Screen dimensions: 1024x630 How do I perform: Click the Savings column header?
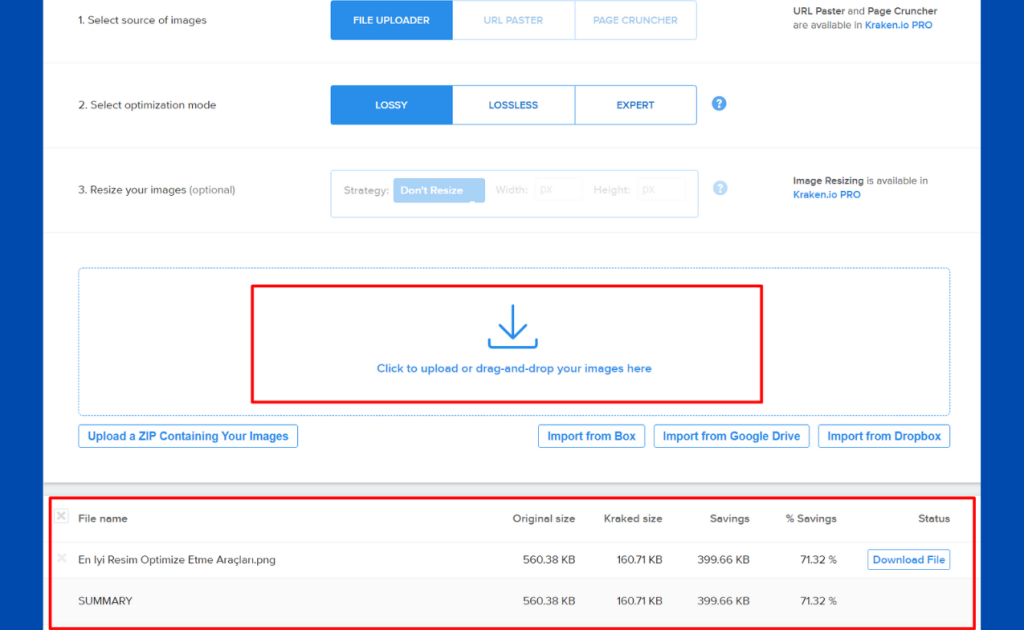[729, 518]
